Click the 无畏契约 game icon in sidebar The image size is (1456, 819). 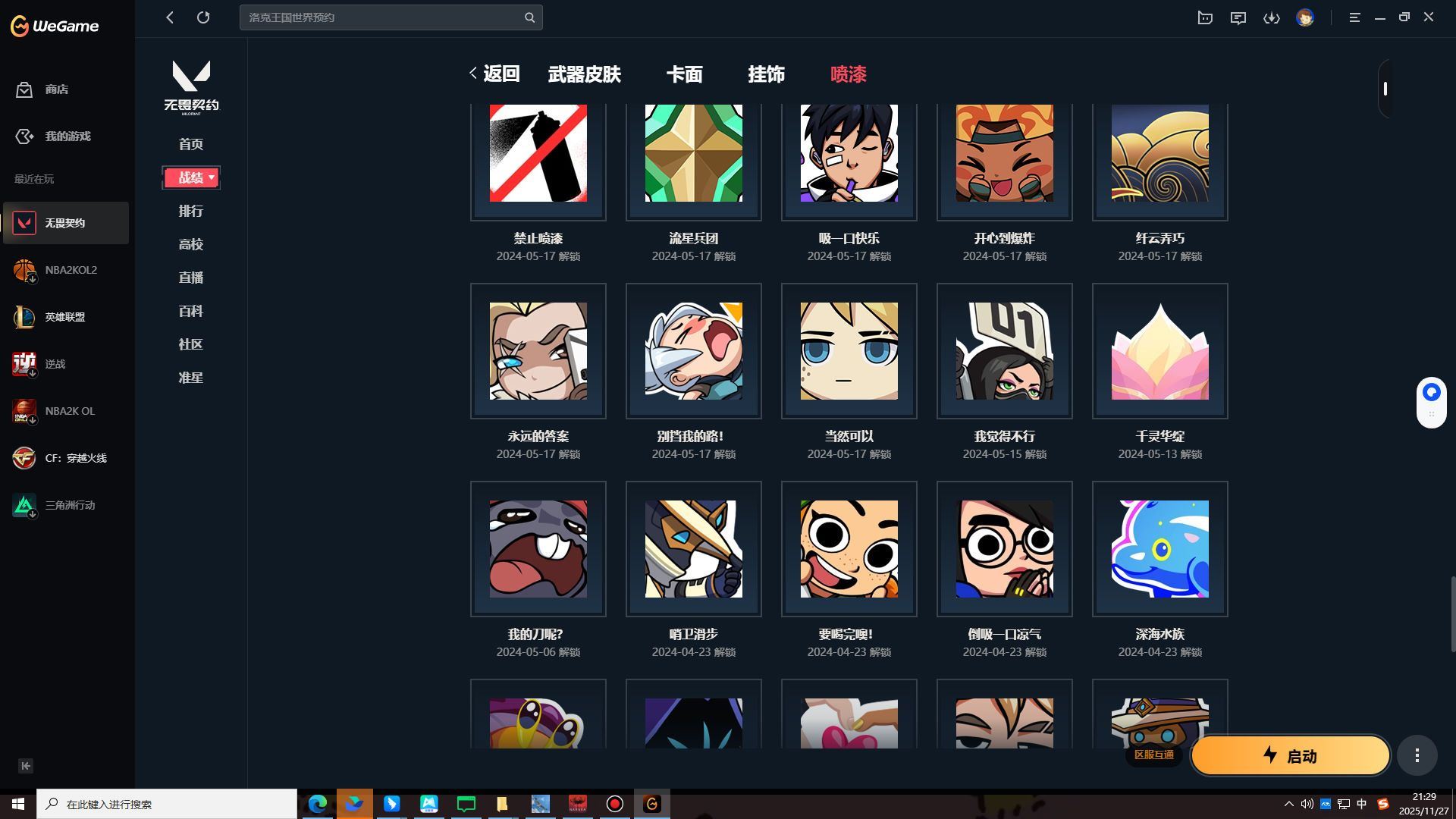(x=25, y=222)
